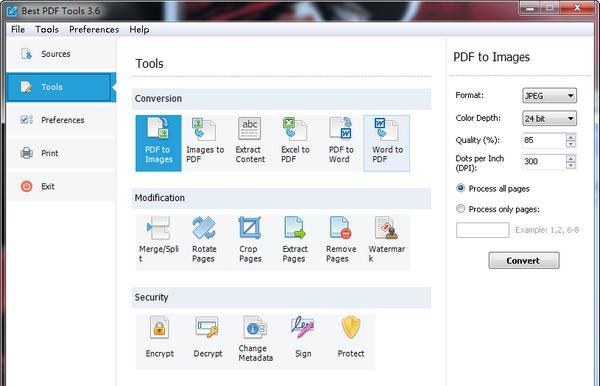The height and width of the screenshot is (386, 600).
Task: Open the Watermark tool
Action: 386,242
